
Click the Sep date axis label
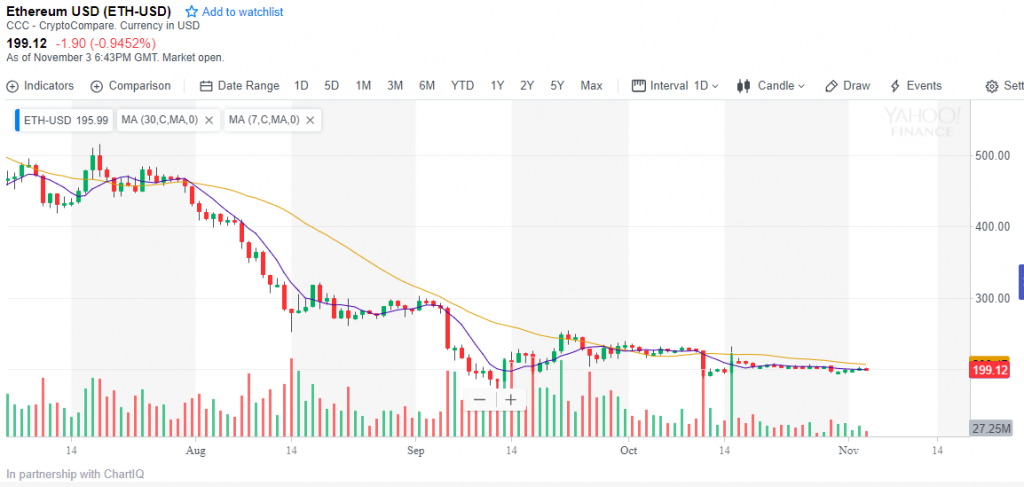point(415,450)
